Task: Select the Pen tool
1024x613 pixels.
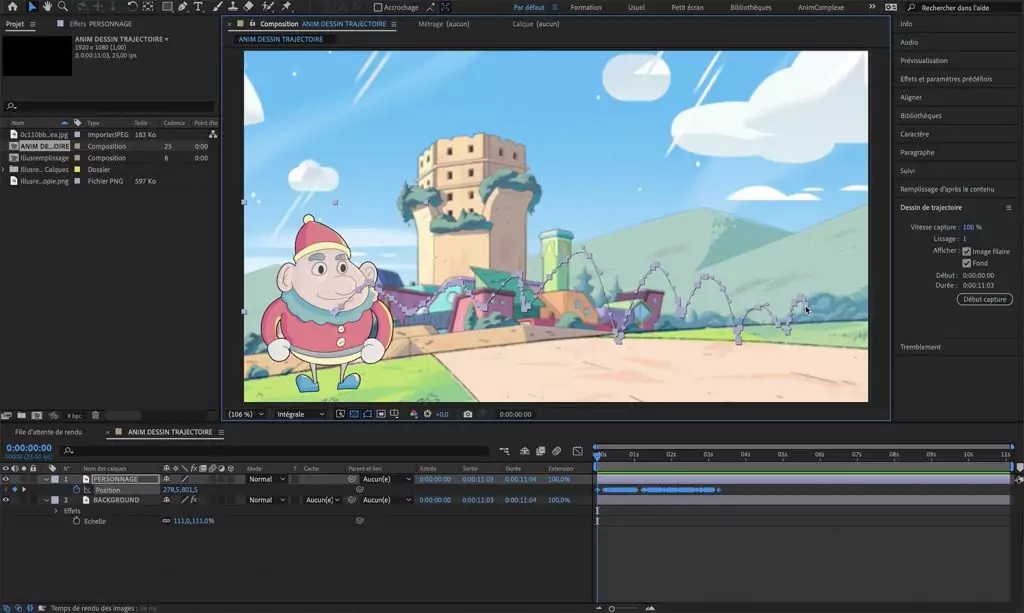Action: click(x=182, y=7)
